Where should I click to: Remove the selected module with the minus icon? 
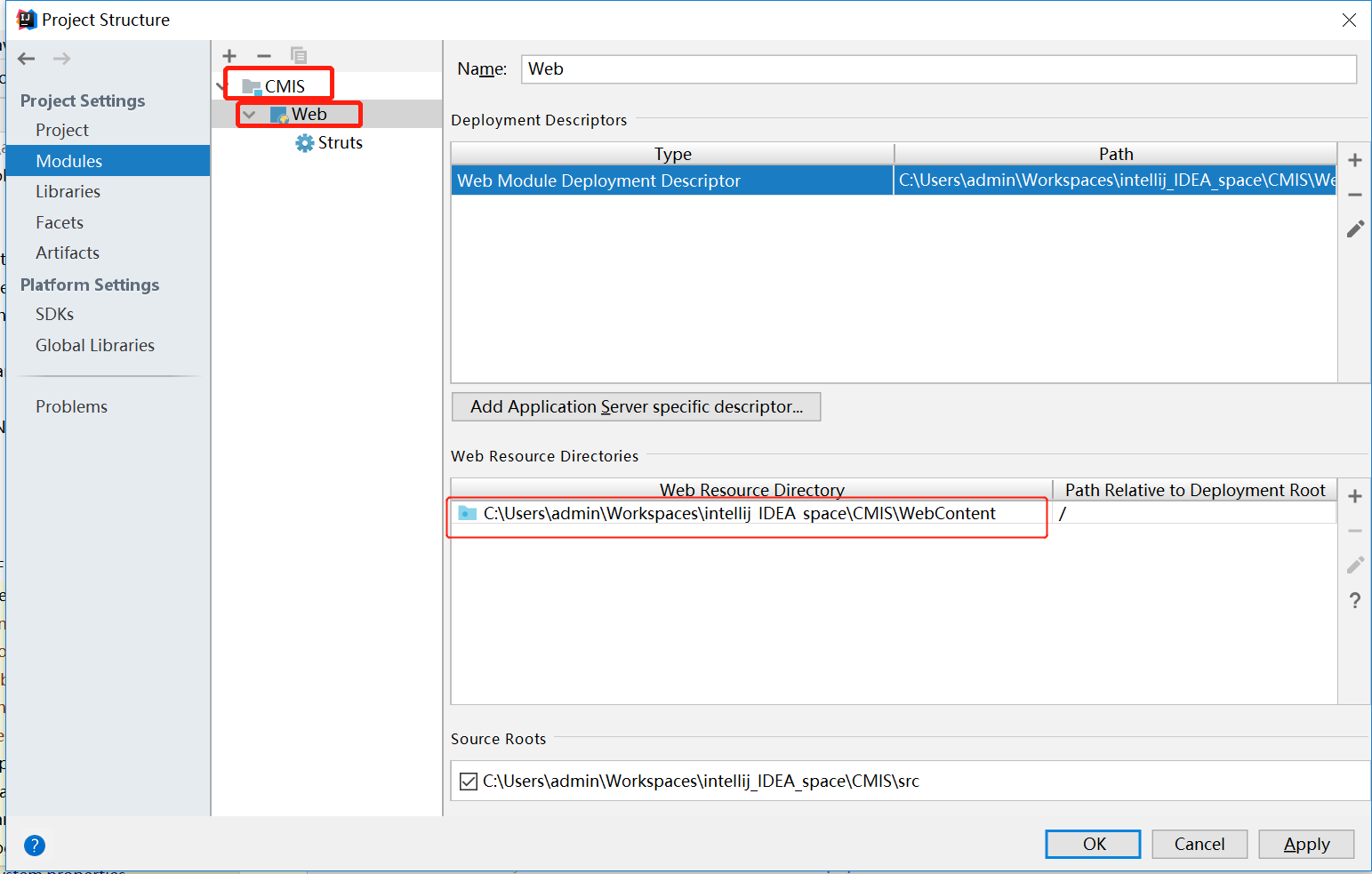click(264, 56)
